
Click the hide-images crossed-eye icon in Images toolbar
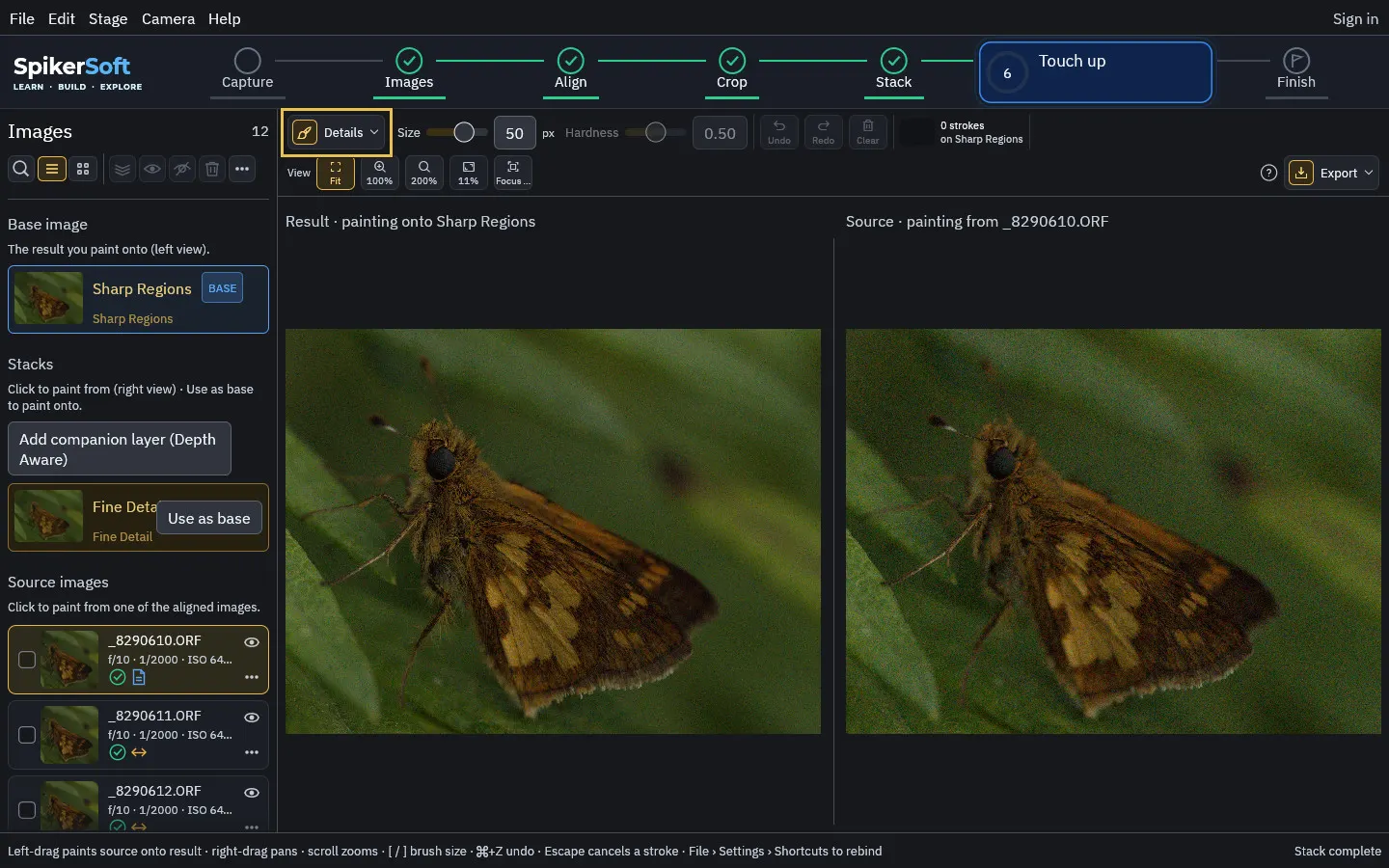(x=182, y=169)
